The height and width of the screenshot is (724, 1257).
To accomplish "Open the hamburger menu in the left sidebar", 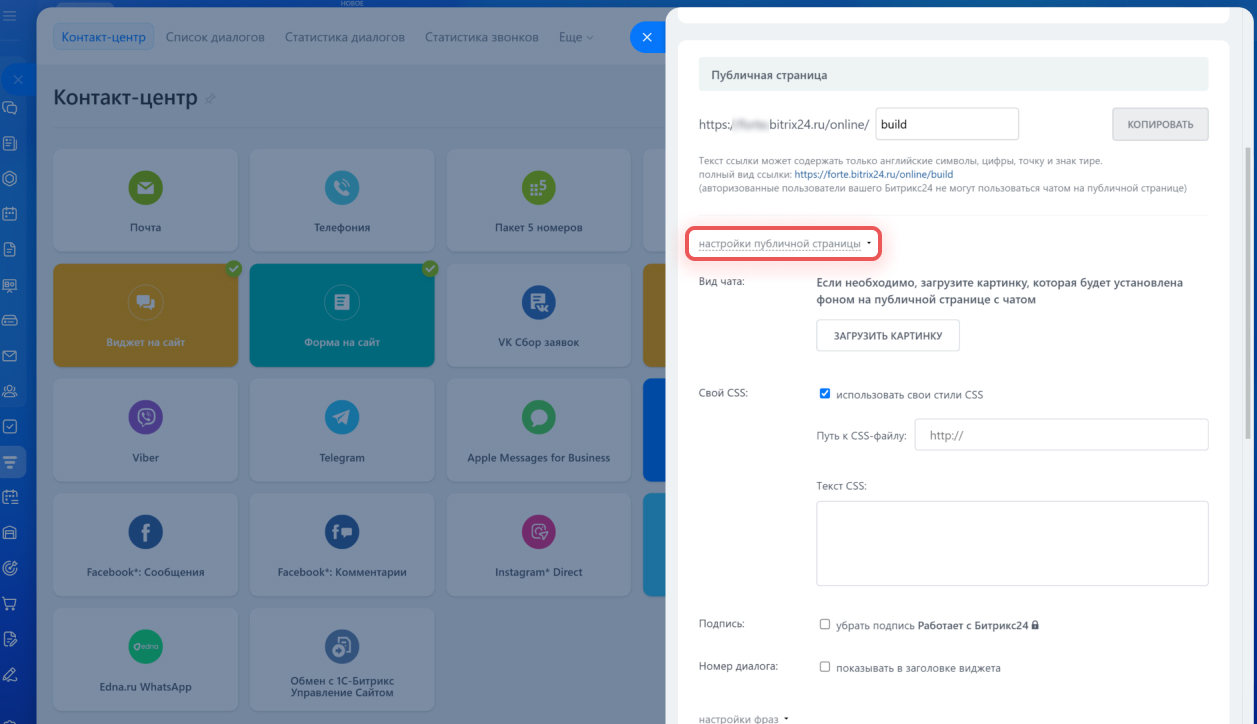I will (x=10, y=16).
